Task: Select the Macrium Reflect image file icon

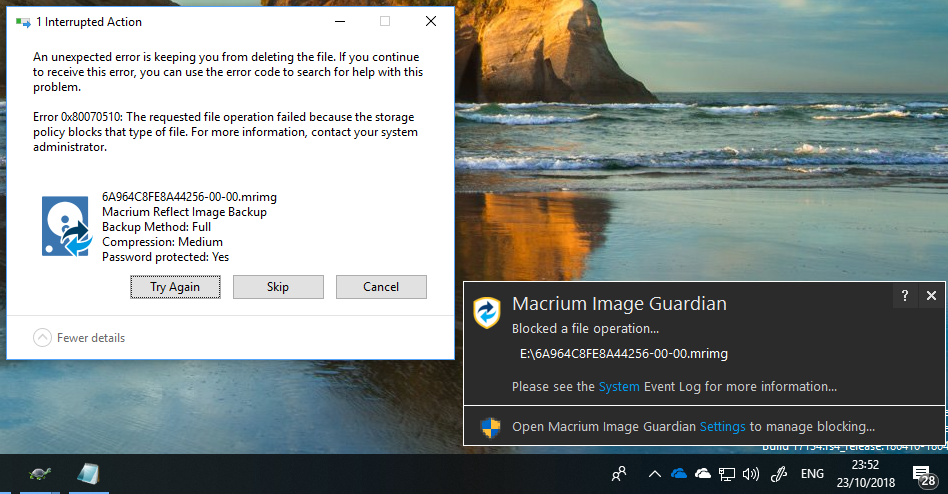Action: click(67, 226)
